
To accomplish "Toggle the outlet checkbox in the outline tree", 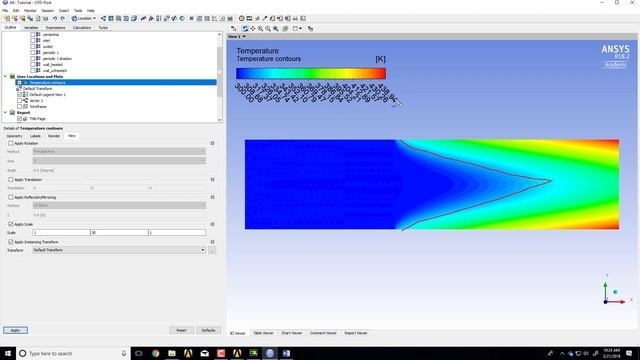I will pos(33,47).
